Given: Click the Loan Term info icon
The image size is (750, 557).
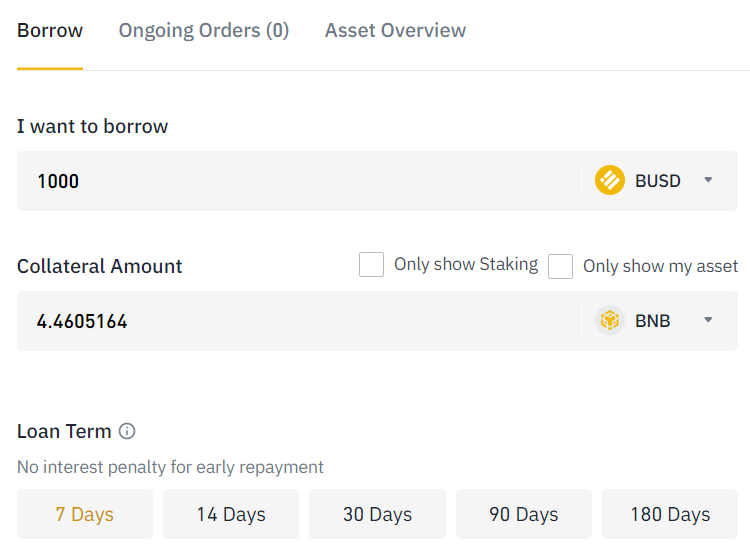Looking at the screenshot, I should pos(127,432).
